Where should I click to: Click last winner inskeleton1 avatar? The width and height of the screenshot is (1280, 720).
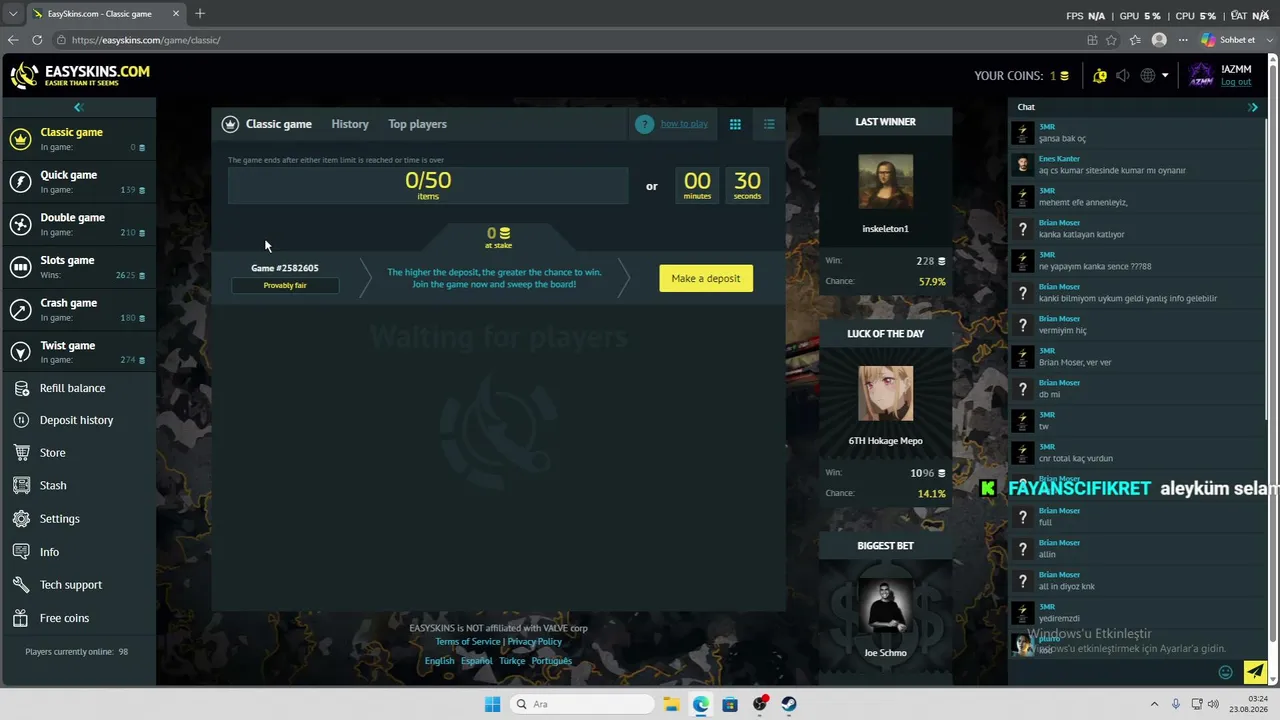(x=885, y=181)
